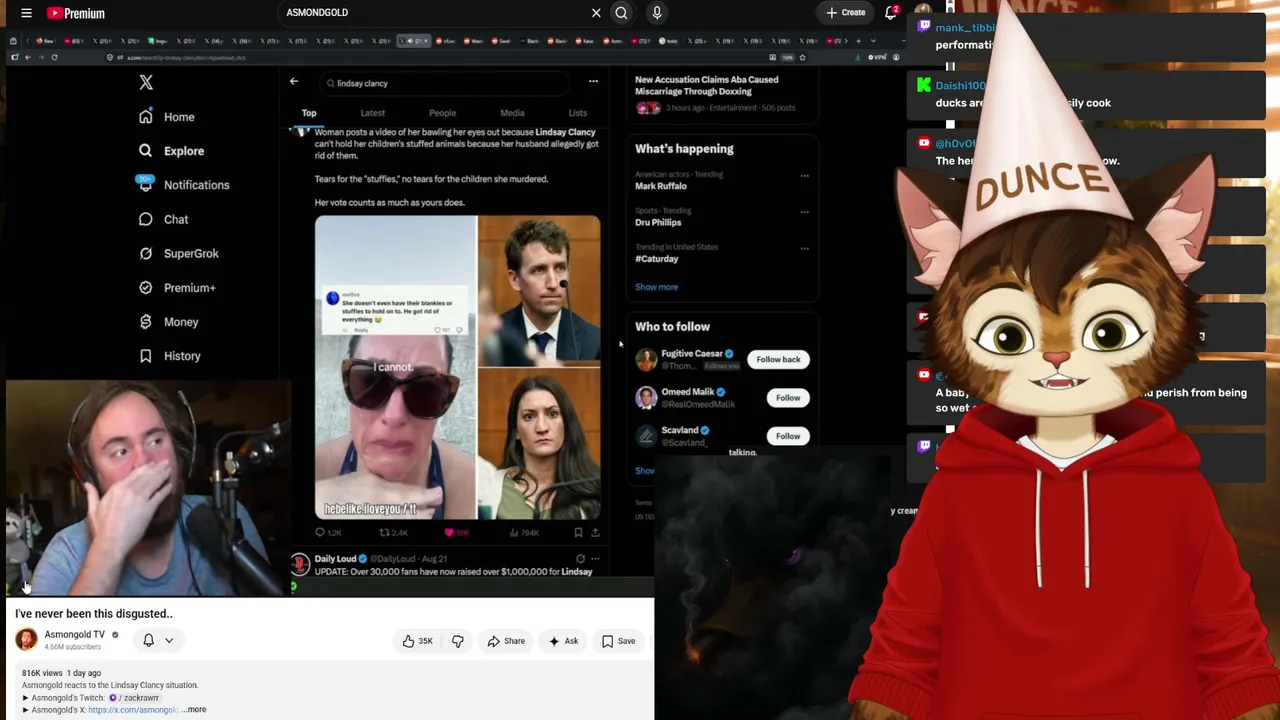
Task: Open the YouTube hamburger guide menu
Action: point(27,13)
